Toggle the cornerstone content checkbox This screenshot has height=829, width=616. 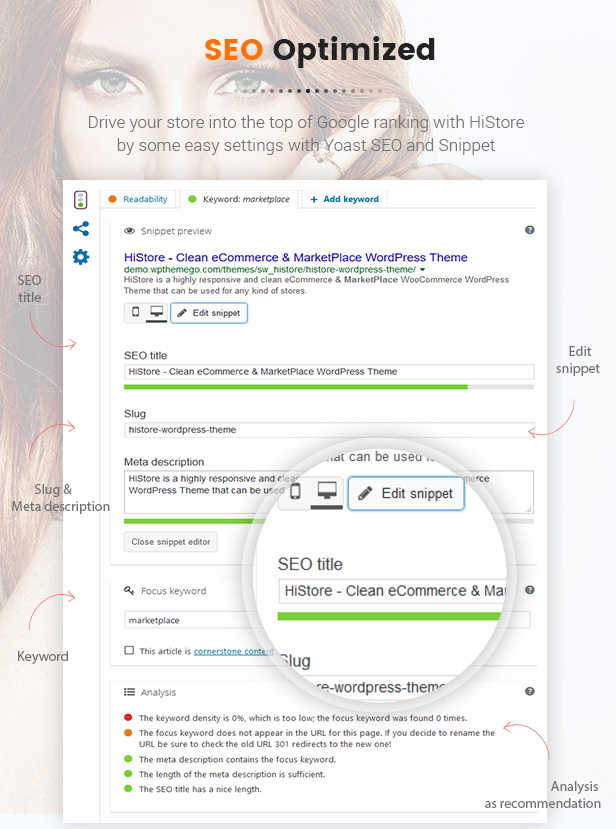(129, 650)
